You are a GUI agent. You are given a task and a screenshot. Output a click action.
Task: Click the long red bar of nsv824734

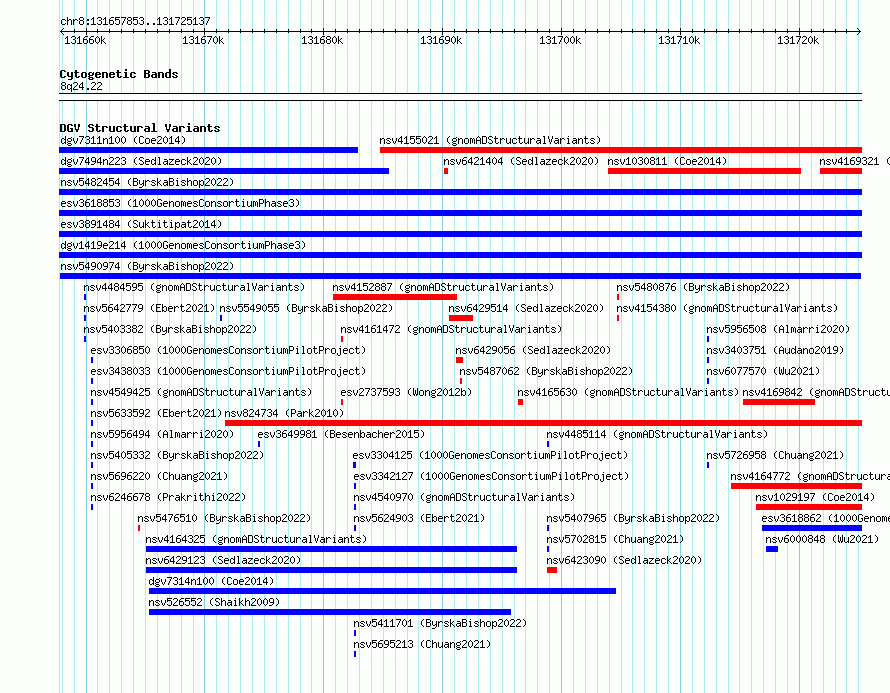pos(543,423)
